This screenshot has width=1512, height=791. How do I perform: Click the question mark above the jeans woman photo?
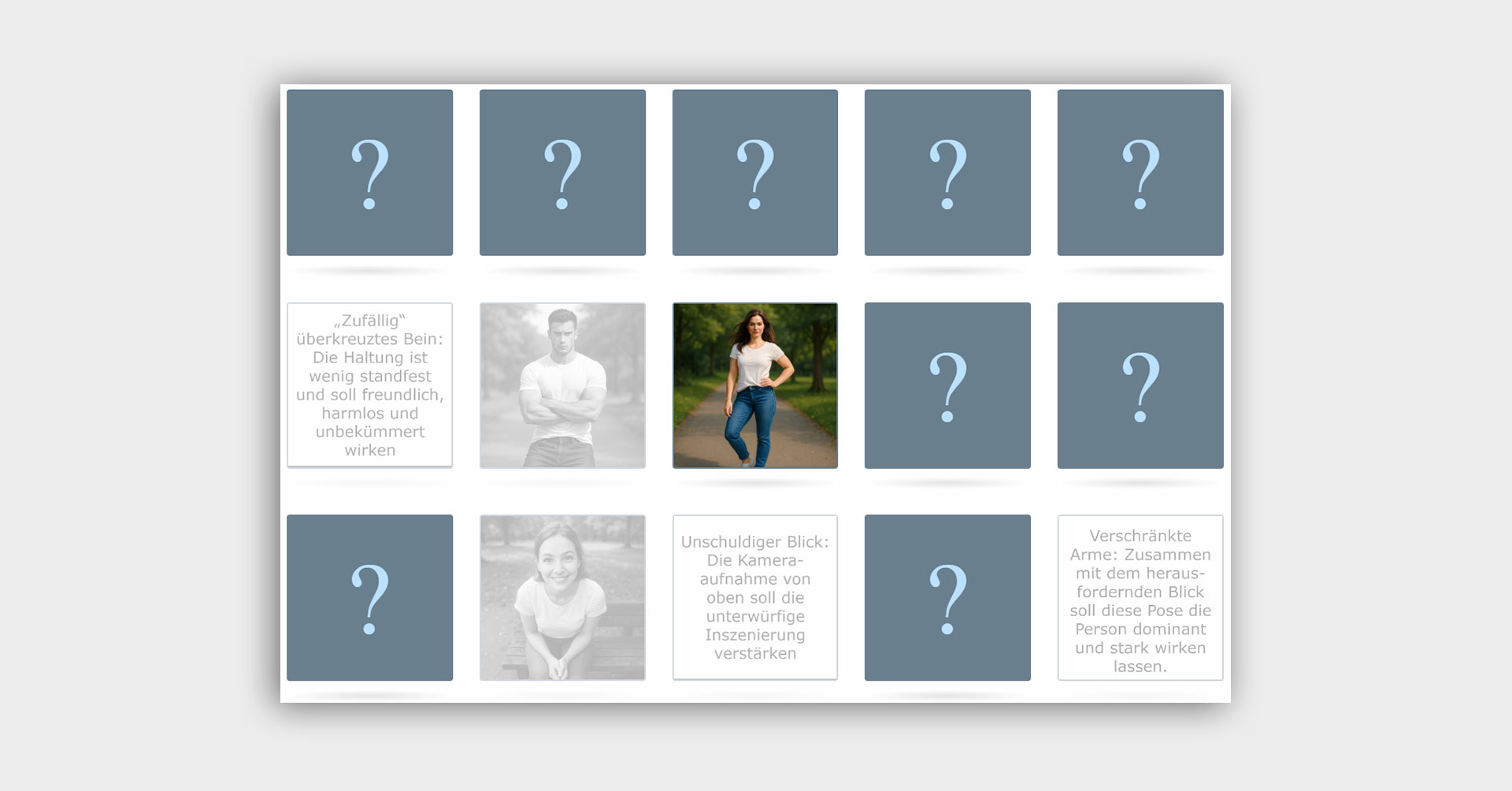754,173
